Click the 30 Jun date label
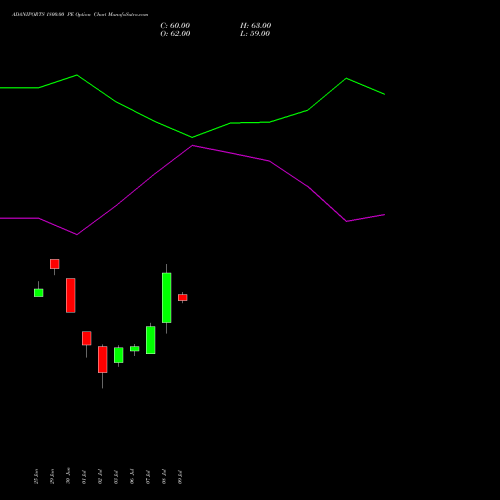The height and width of the screenshot is (500, 500). 68,476
